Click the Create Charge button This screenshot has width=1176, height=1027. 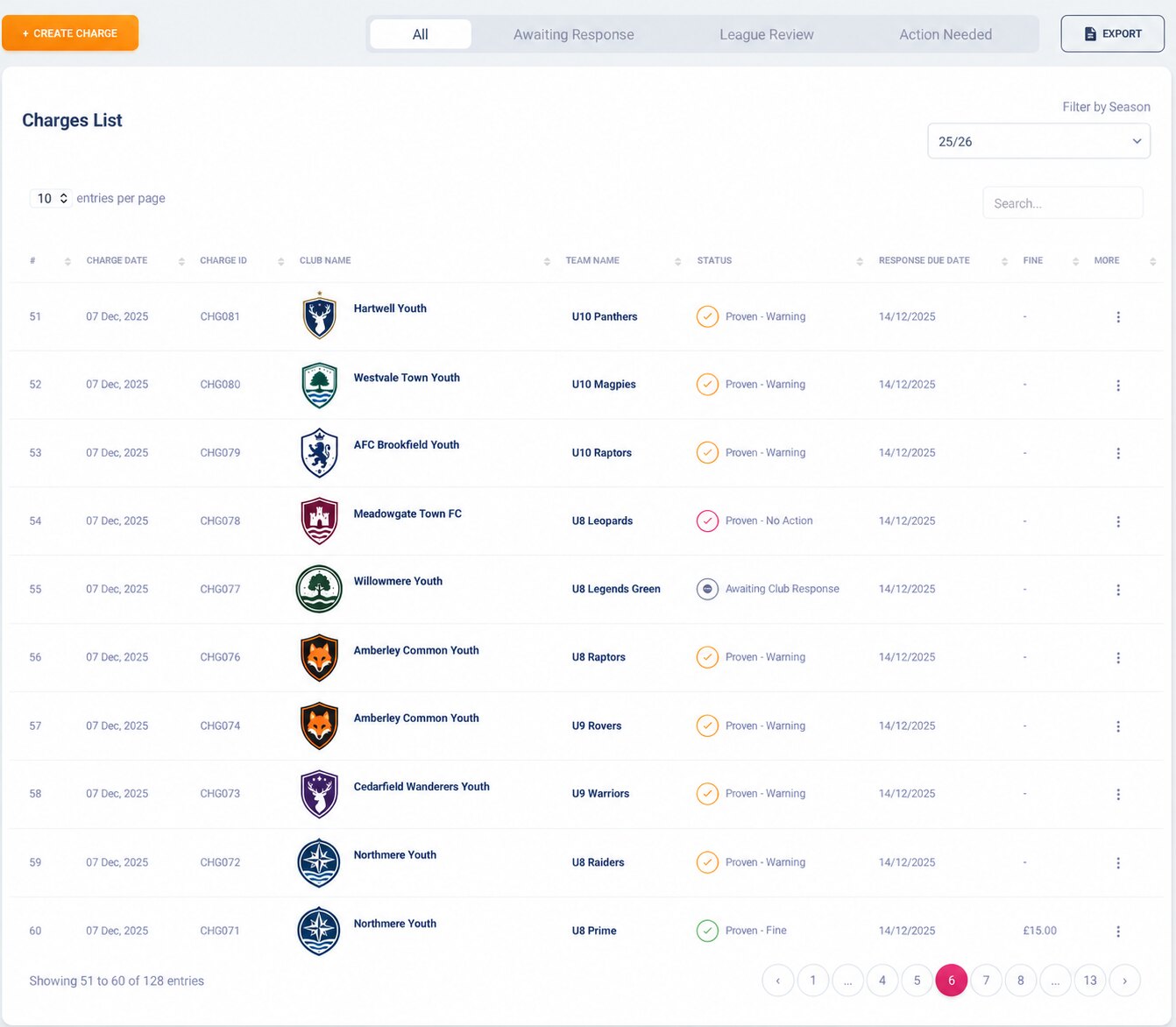click(70, 33)
